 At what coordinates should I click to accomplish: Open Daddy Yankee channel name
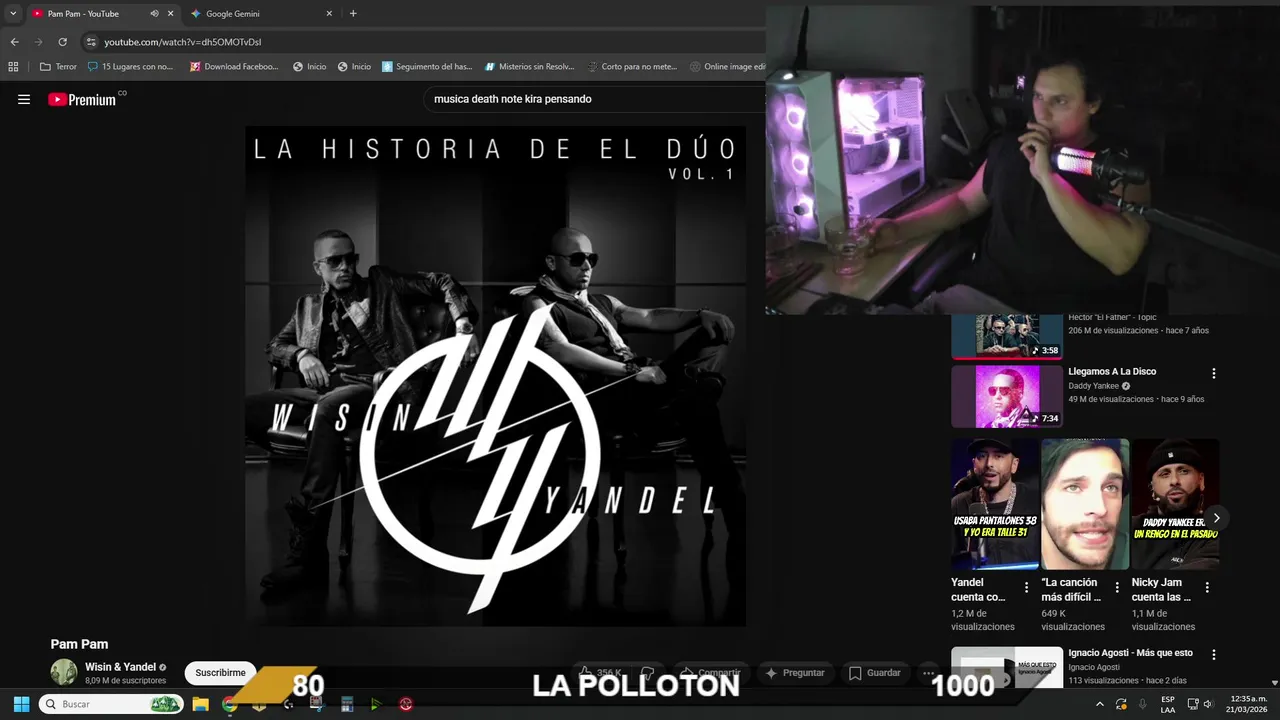1094,386
